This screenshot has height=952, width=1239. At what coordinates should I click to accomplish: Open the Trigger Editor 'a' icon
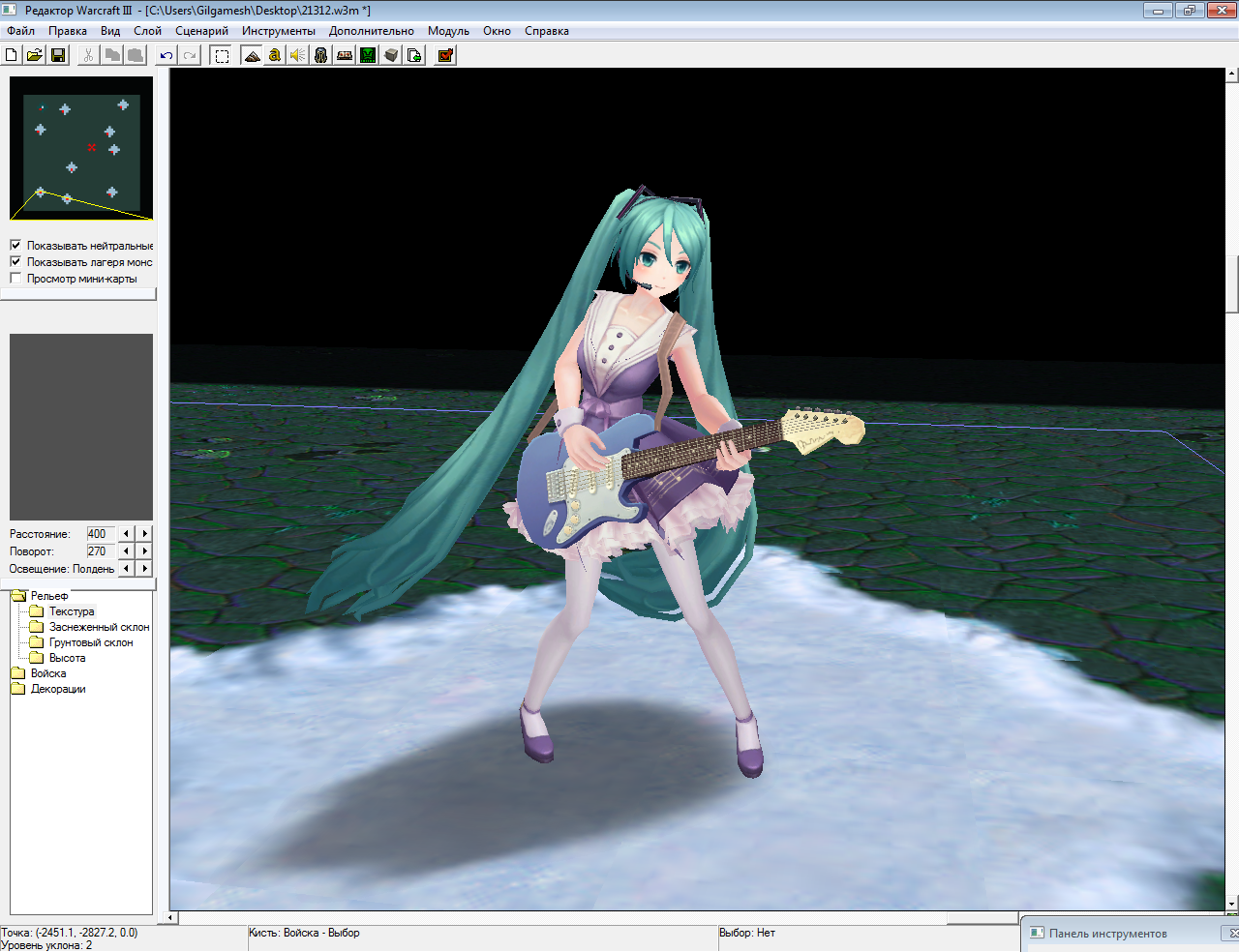[275, 55]
